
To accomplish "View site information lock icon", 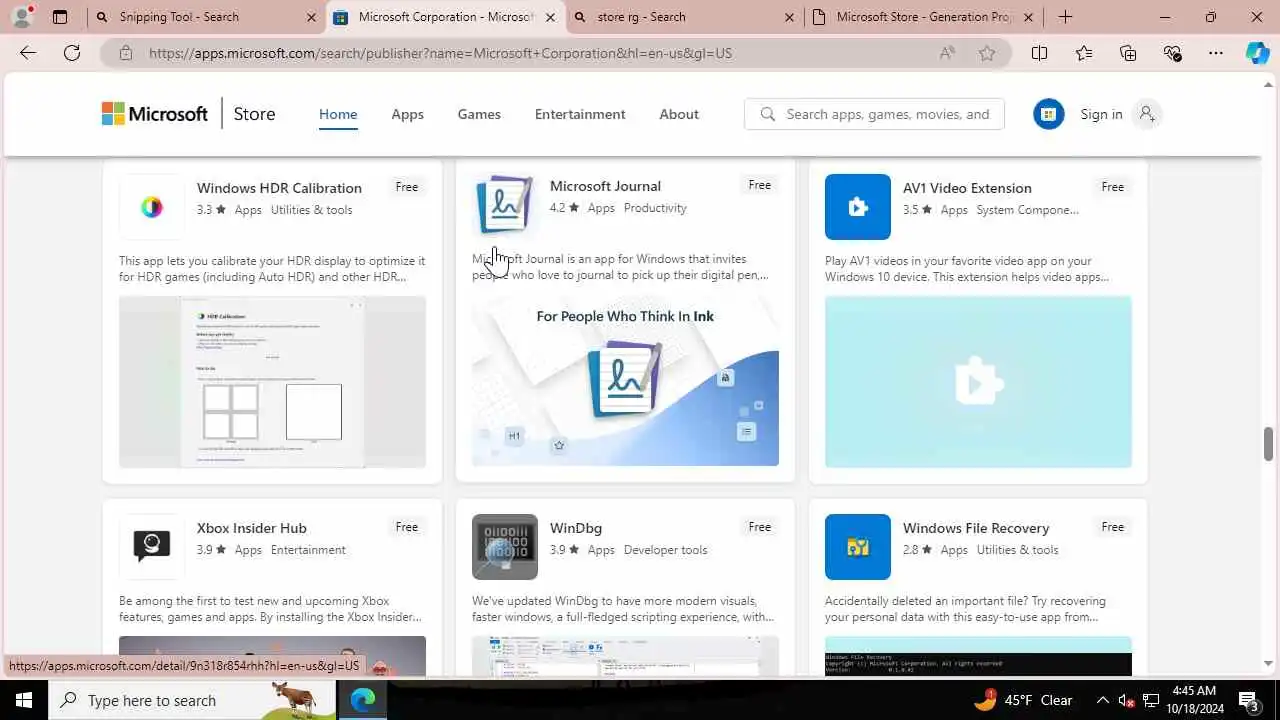I will pyautogui.click(x=126, y=53).
